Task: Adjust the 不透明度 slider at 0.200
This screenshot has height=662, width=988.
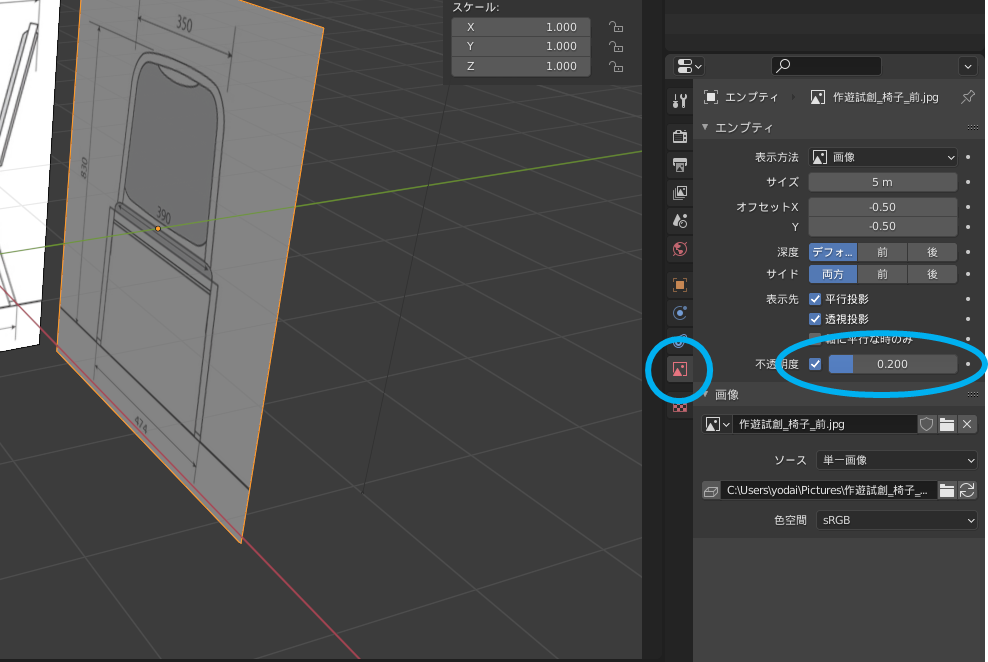Action: click(x=892, y=364)
